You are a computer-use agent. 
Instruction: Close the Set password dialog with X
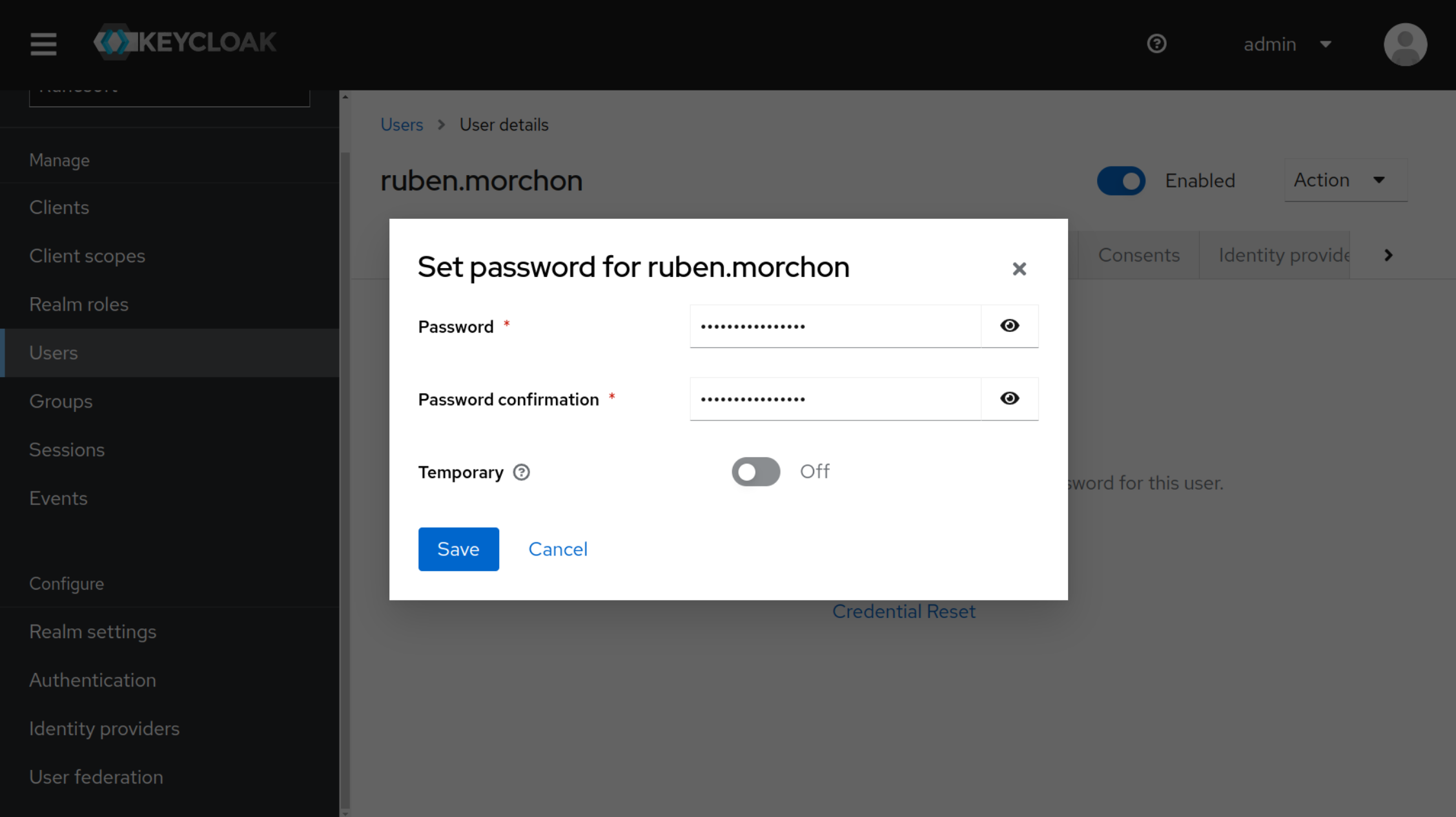pos(1019,269)
